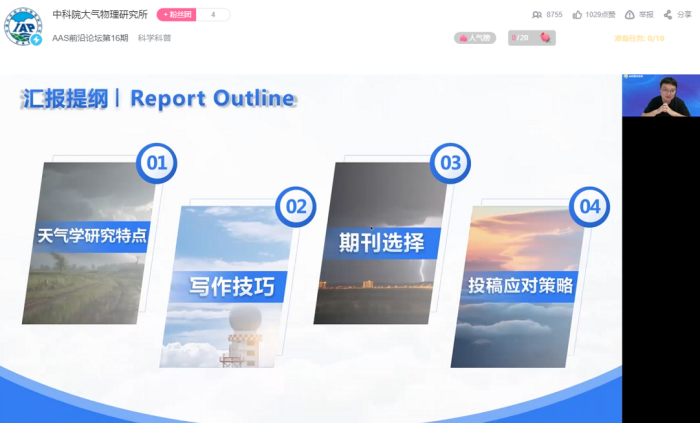
Task: Click the peach gift icon
Action: pos(545,38)
